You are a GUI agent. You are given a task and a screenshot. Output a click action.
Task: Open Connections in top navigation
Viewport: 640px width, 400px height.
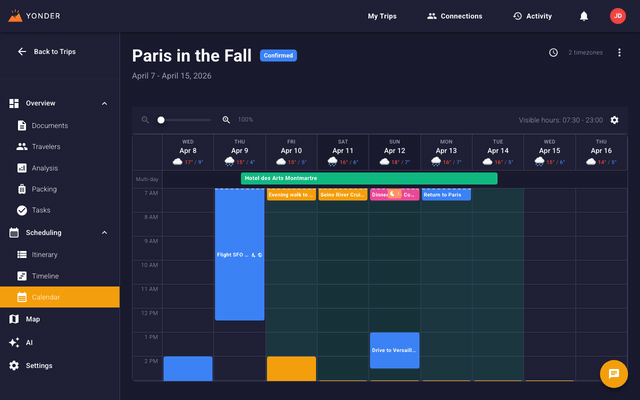454,16
